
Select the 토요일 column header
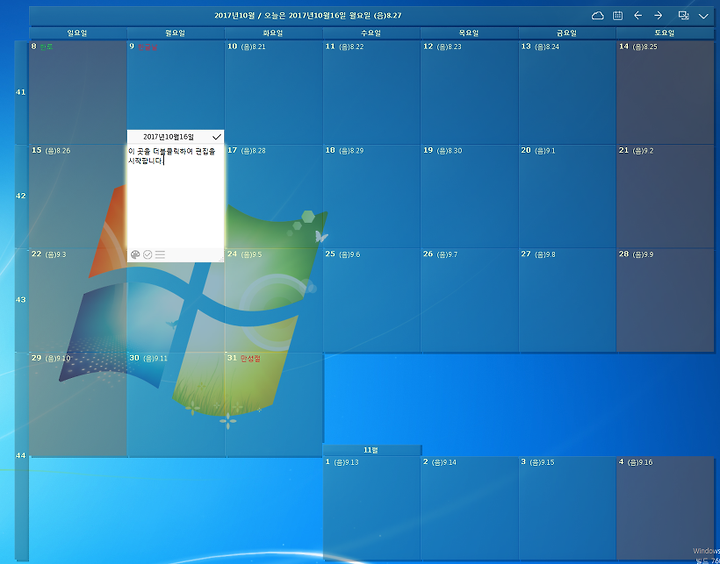(x=664, y=33)
